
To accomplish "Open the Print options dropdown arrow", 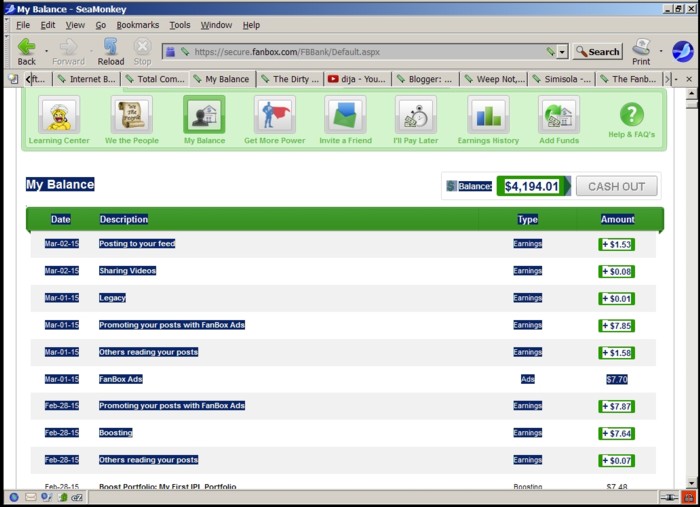I will pyautogui.click(x=661, y=51).
